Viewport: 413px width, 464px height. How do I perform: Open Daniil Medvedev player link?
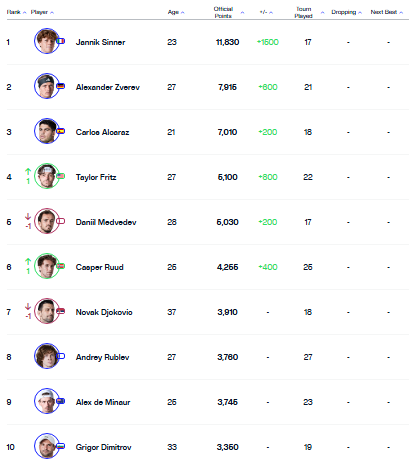tap(106, 222)
